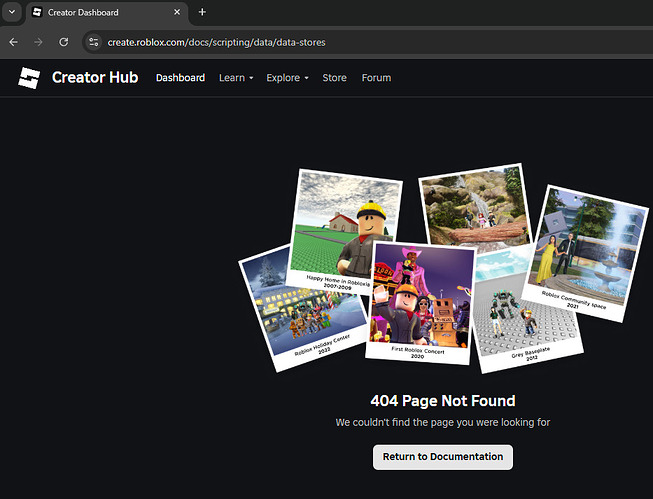Click the Roblox logo in Creator Hub header
The image size is (653, 499).
(29, 78)
